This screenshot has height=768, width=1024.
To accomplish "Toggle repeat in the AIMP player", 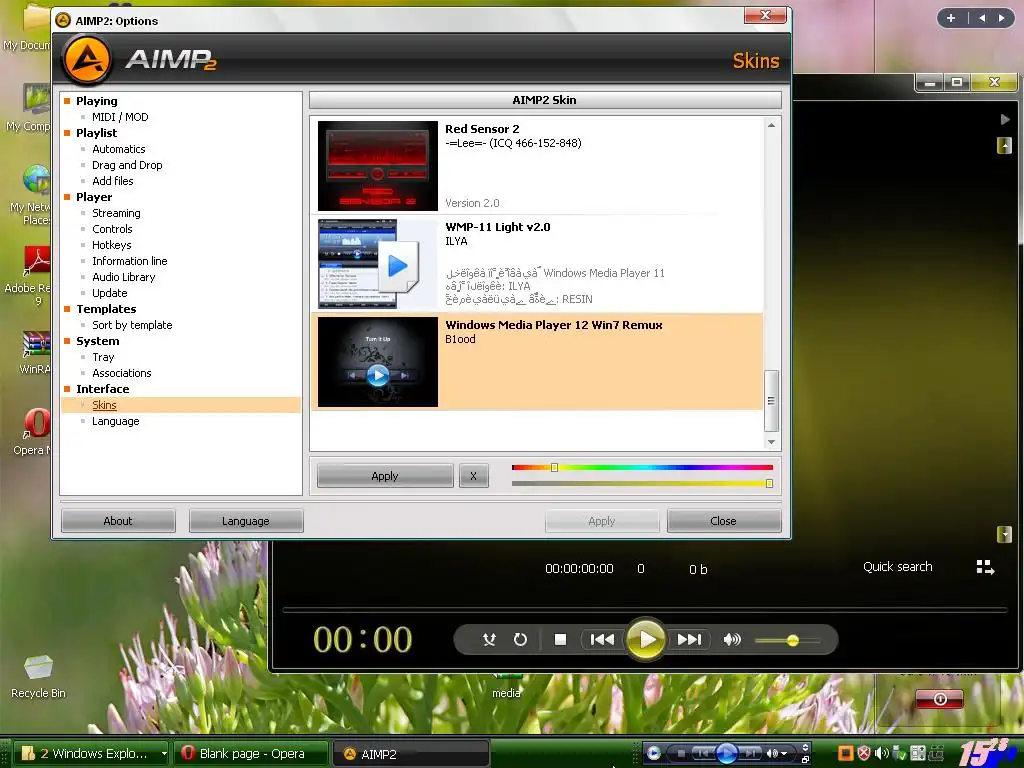I will click(520, 639).
